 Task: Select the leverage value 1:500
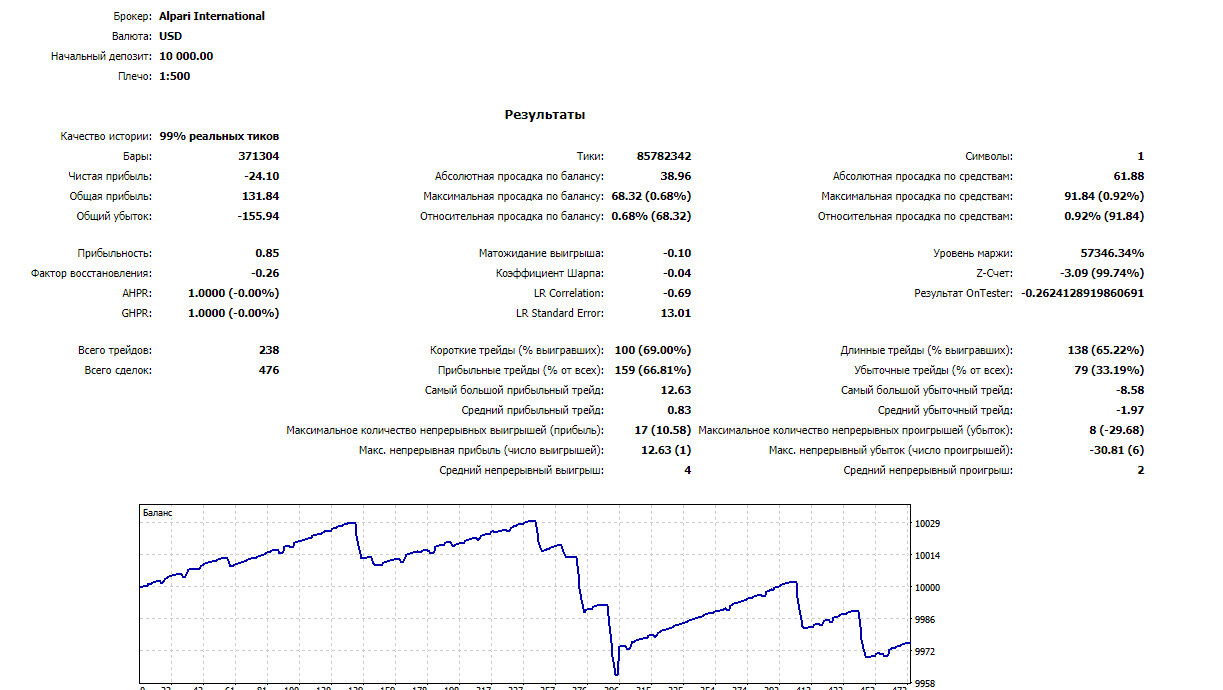coord(175,76)
